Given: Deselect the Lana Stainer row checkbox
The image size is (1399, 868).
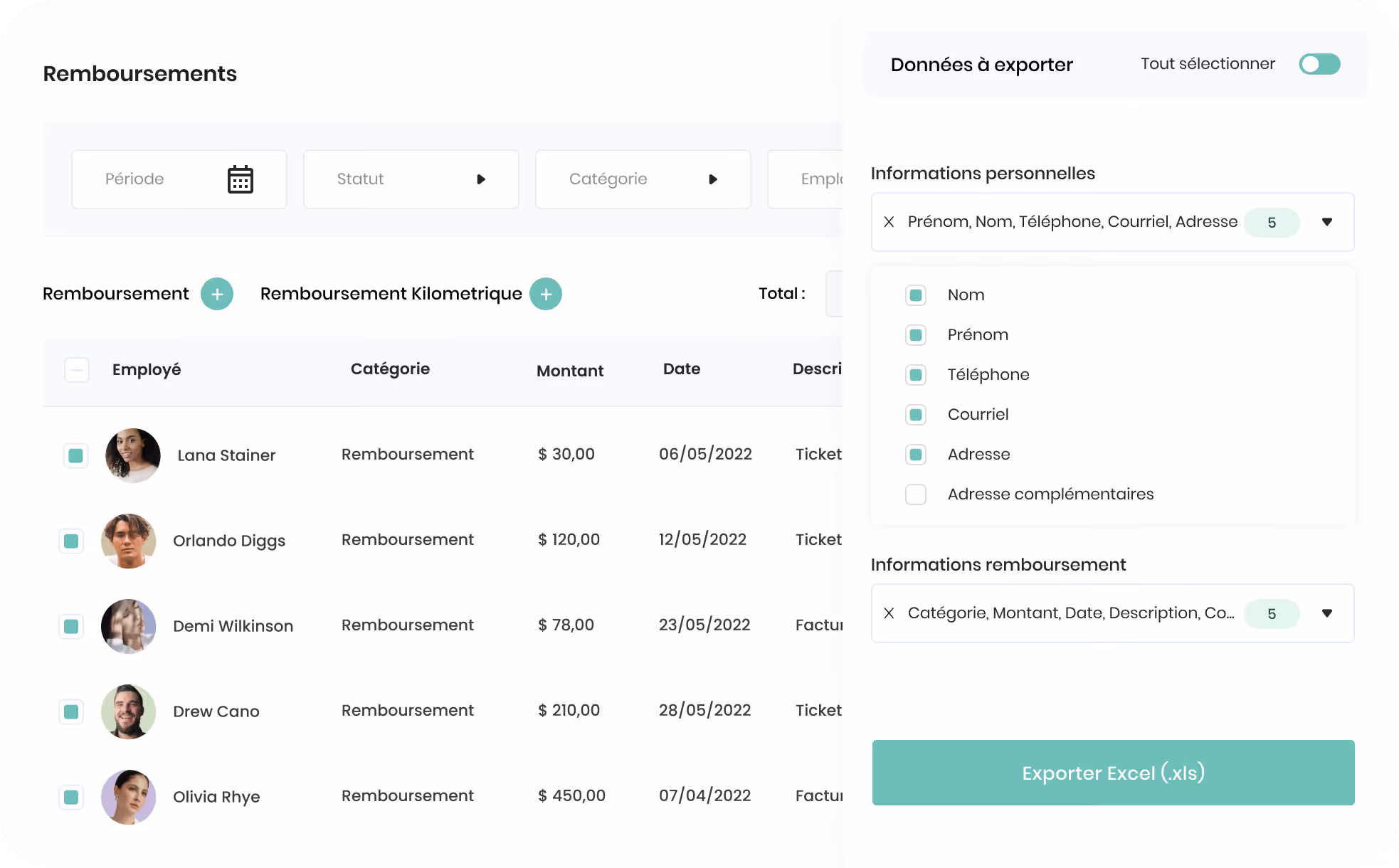Looking at the screenshot, I should click(x=75, y=455).
